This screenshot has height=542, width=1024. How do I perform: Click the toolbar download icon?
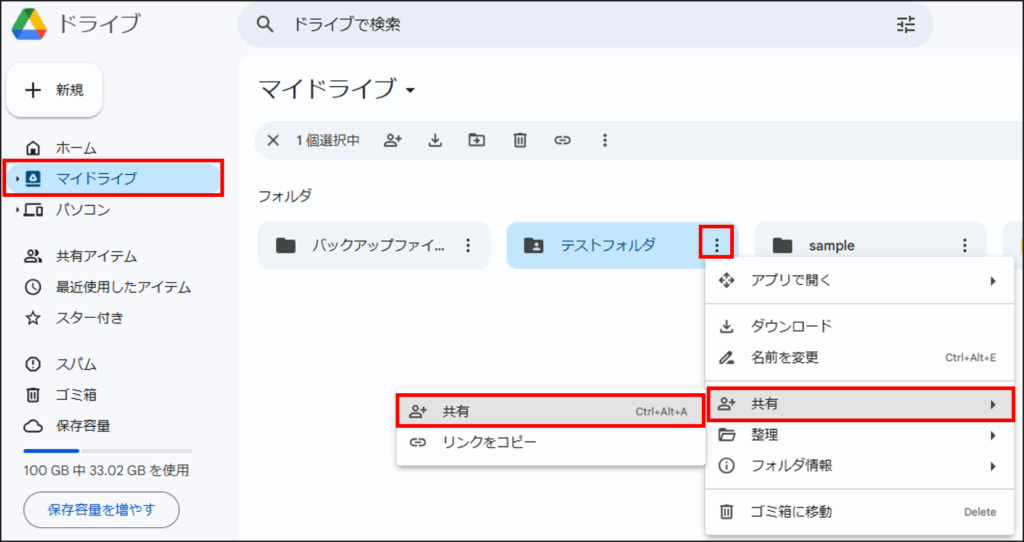pos(435,140)
